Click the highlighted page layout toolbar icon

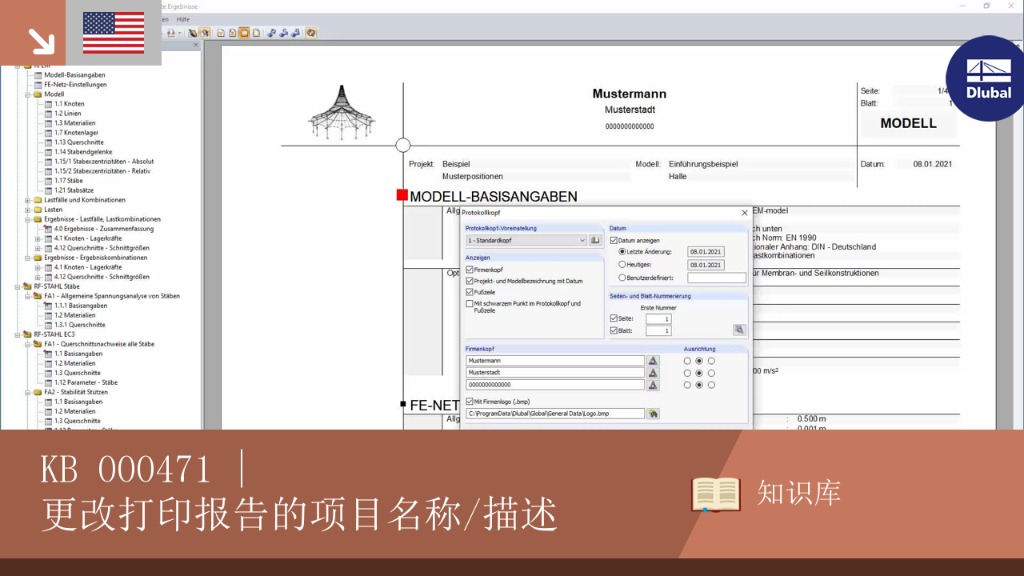[244, 33]
